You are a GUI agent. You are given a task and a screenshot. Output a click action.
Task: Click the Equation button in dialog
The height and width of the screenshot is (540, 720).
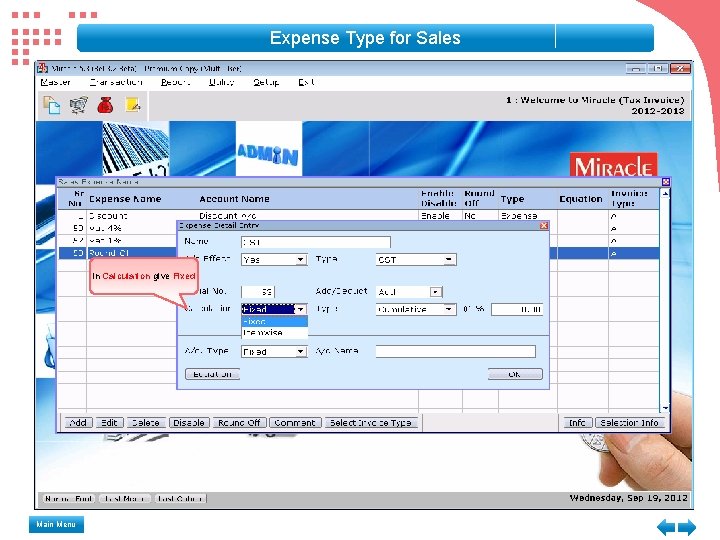coord(213,374)
